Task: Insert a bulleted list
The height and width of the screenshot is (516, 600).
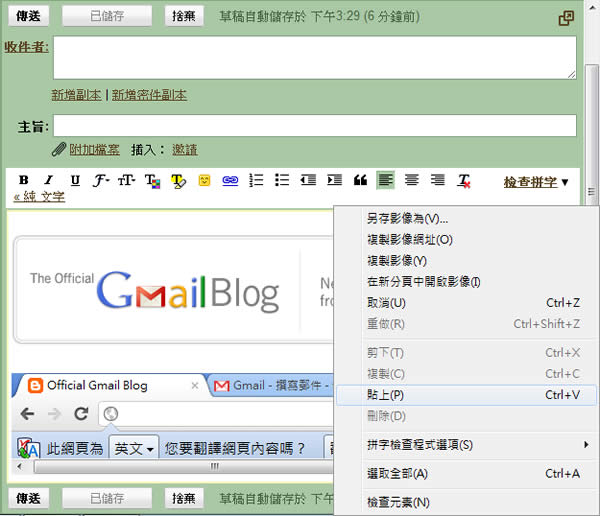Action: pos(282,181)
